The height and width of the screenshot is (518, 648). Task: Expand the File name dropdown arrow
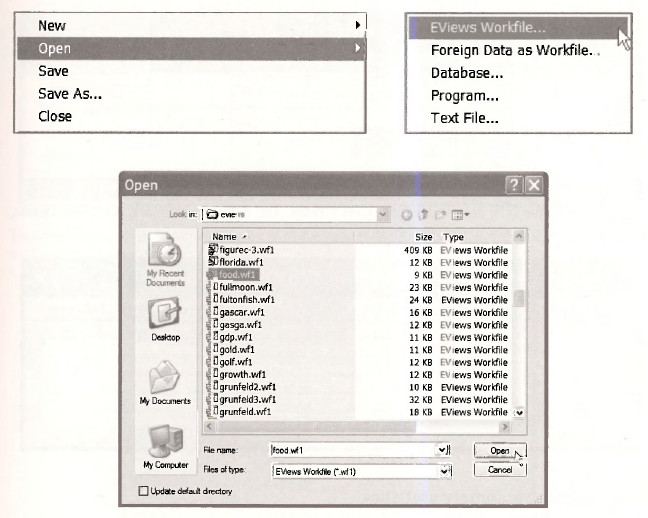[443, 450]
